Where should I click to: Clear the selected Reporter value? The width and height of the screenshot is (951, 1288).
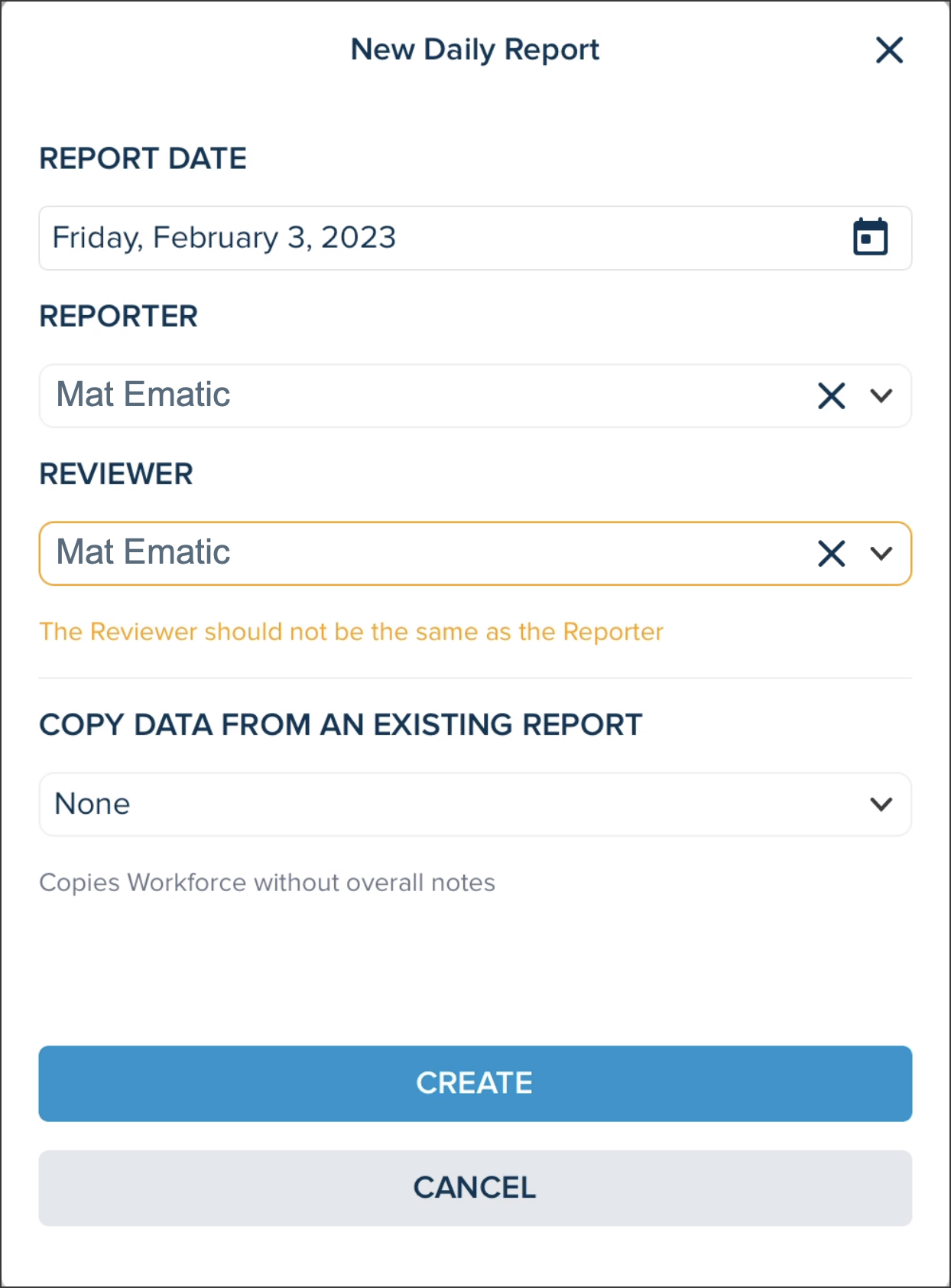tap(832, 396)
